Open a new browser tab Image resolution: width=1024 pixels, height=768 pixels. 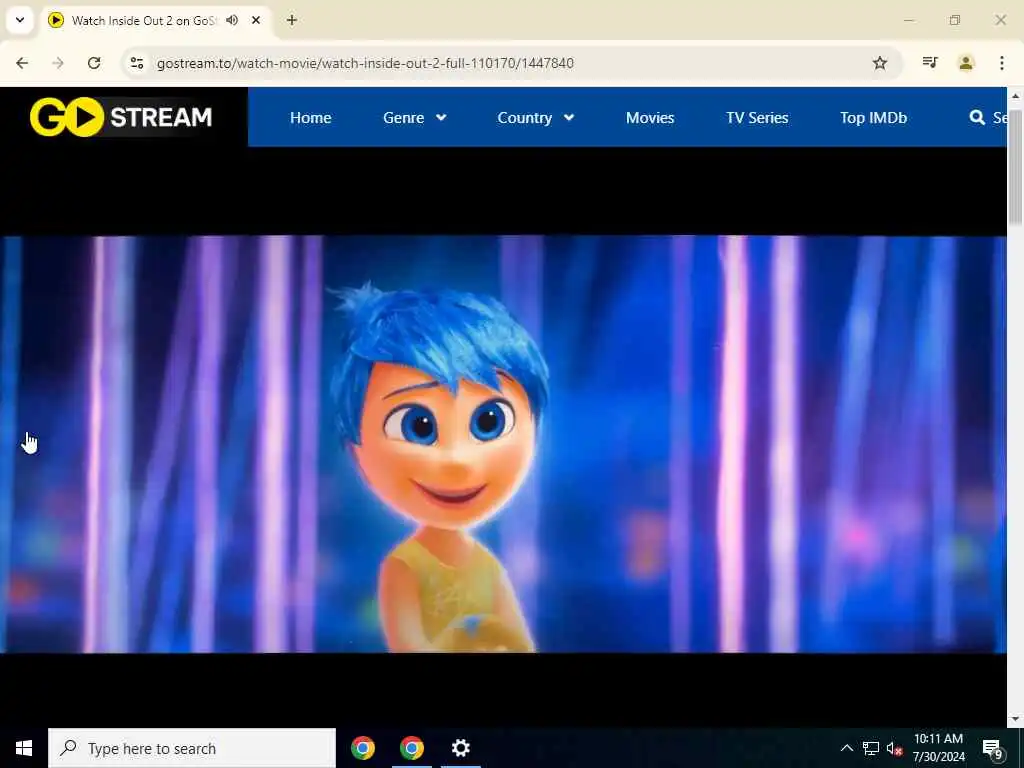pos(292,20)
